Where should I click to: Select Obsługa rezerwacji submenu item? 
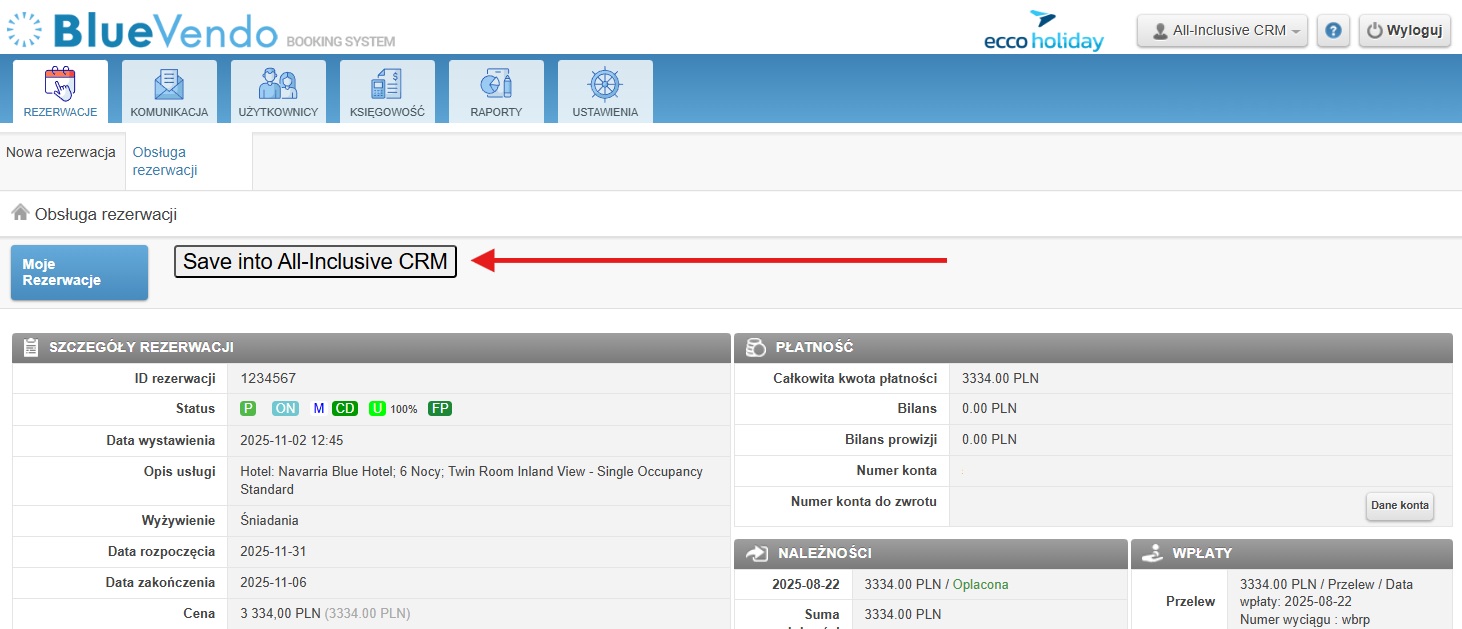pyautogui.click(x=165, y=161)
